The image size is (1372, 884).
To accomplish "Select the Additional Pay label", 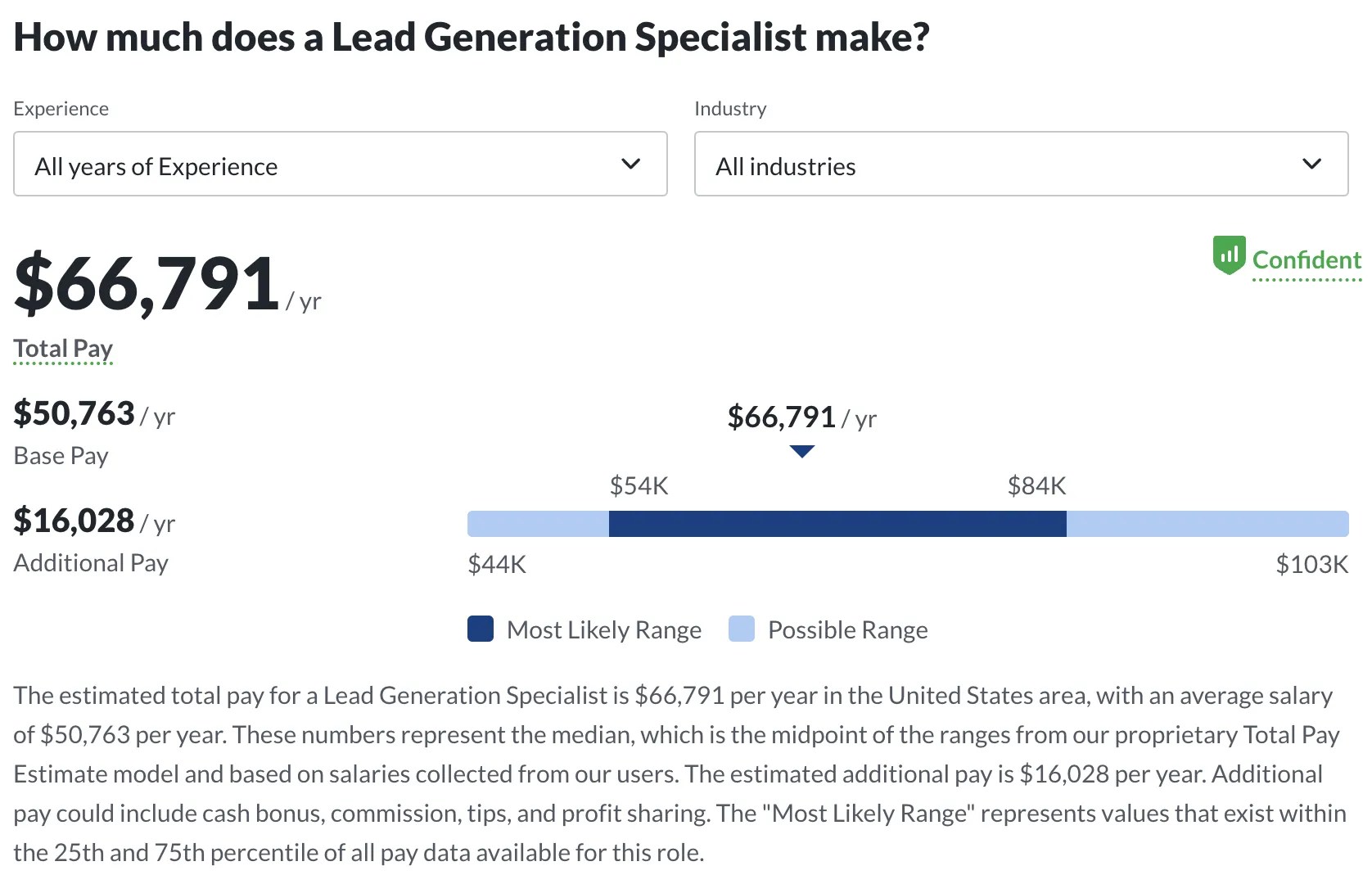I will click(90, 562).
